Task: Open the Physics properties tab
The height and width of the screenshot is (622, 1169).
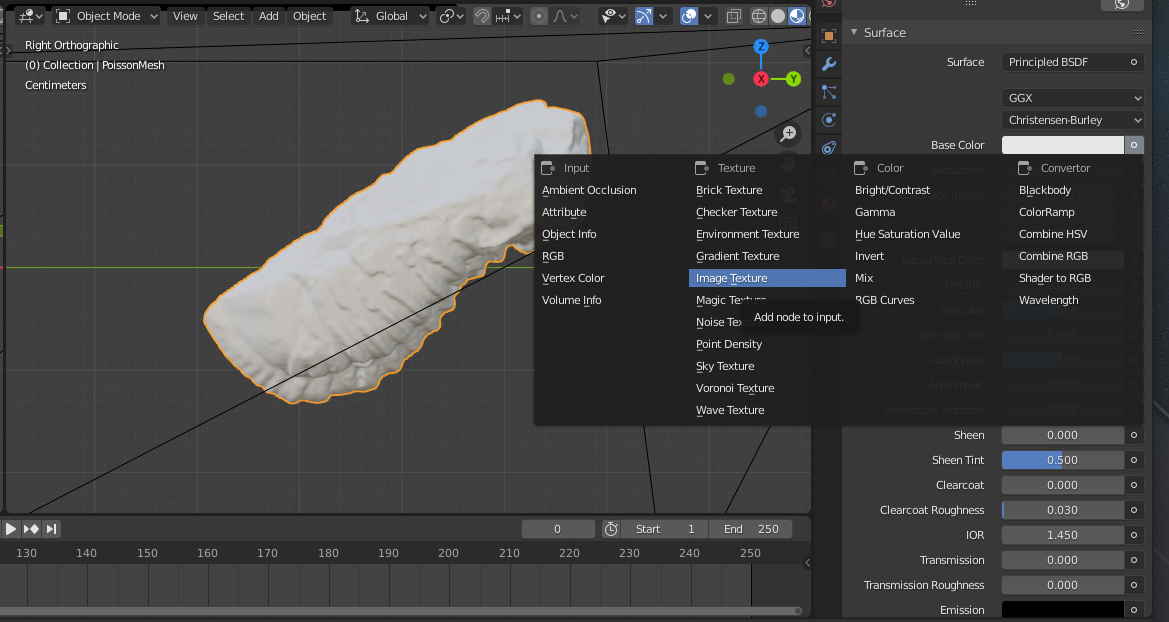Action: click(828, 120)
